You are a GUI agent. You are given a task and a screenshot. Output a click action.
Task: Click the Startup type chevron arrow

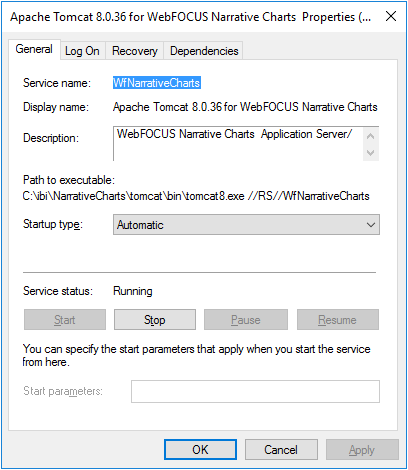(371, 225)
